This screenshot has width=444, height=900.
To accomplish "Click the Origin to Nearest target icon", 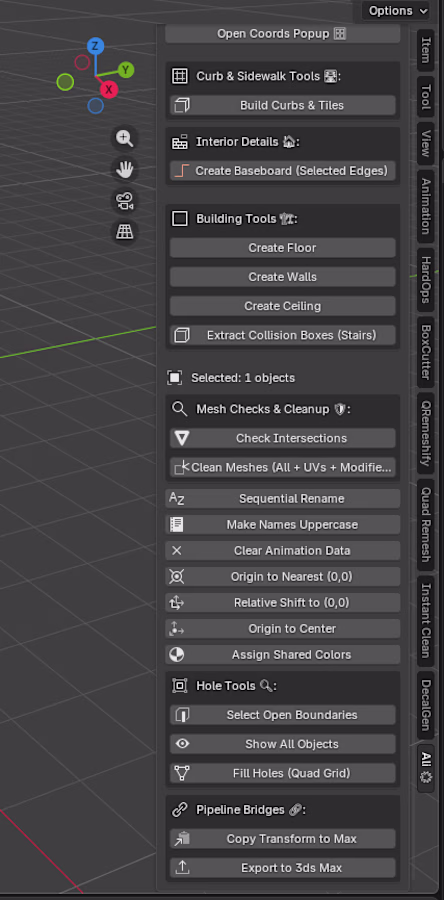I will pos(177,576).
